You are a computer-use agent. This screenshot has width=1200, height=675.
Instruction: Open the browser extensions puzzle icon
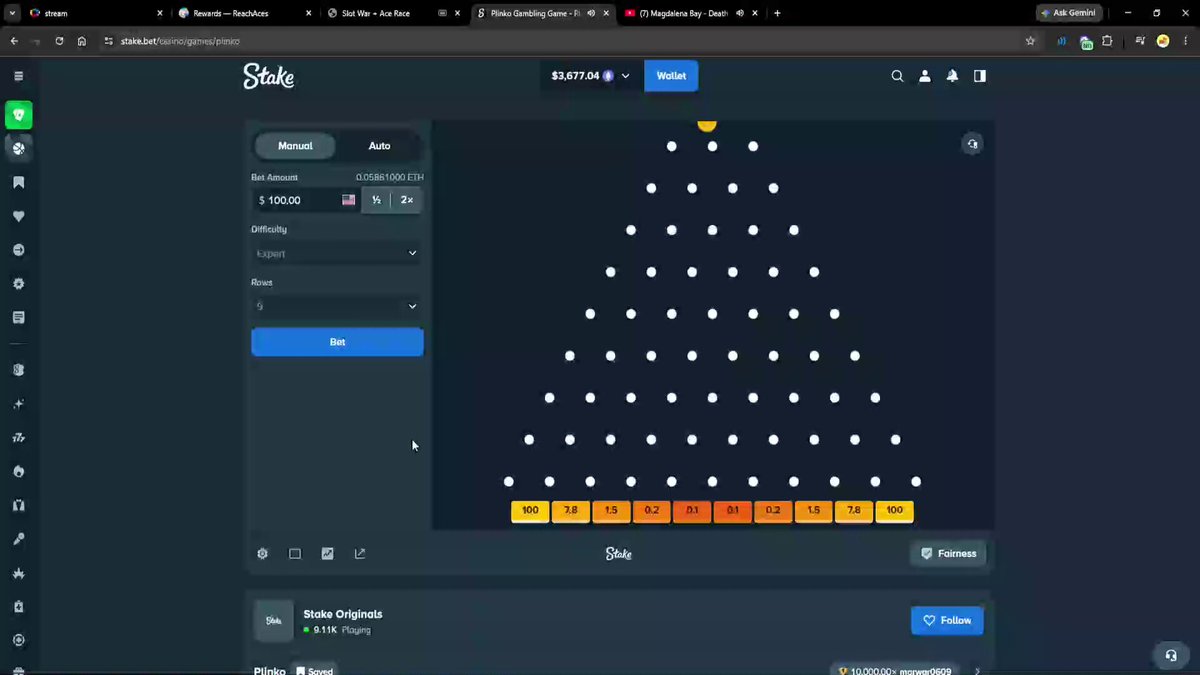(1107, 41)
